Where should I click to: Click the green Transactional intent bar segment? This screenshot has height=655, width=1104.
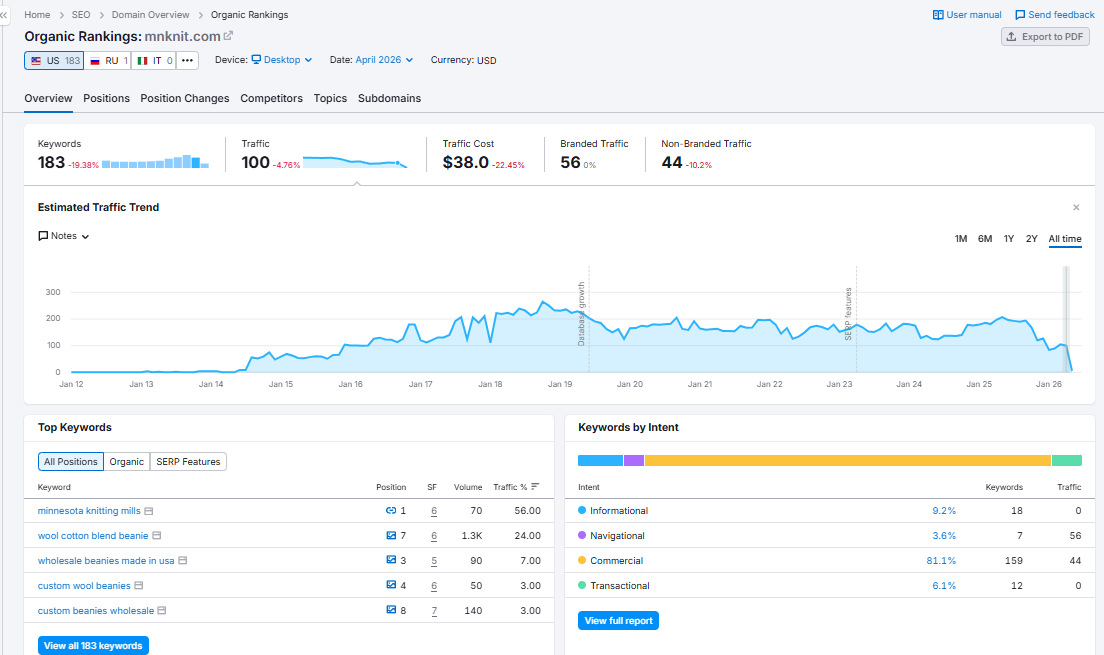1067,461
